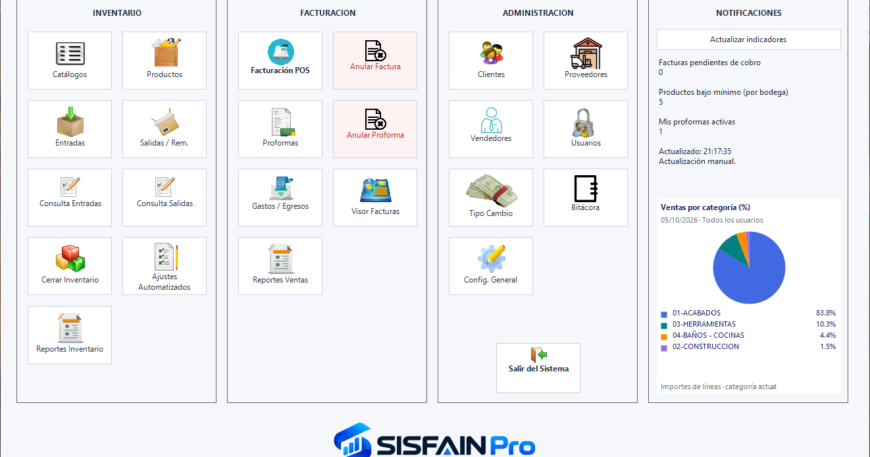Click 'Actualizado: 21:17:35' text

click(695, 151)
